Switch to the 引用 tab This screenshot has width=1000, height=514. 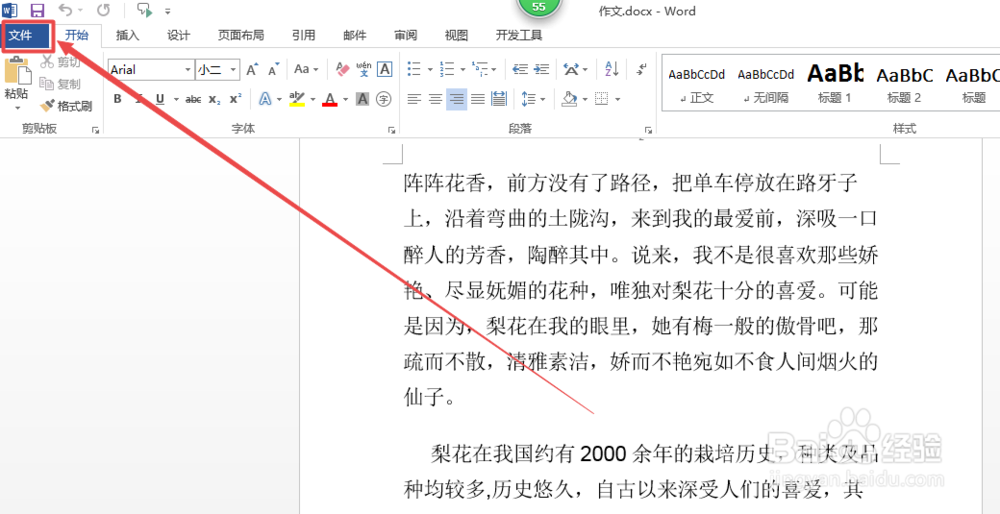point(304,35)
